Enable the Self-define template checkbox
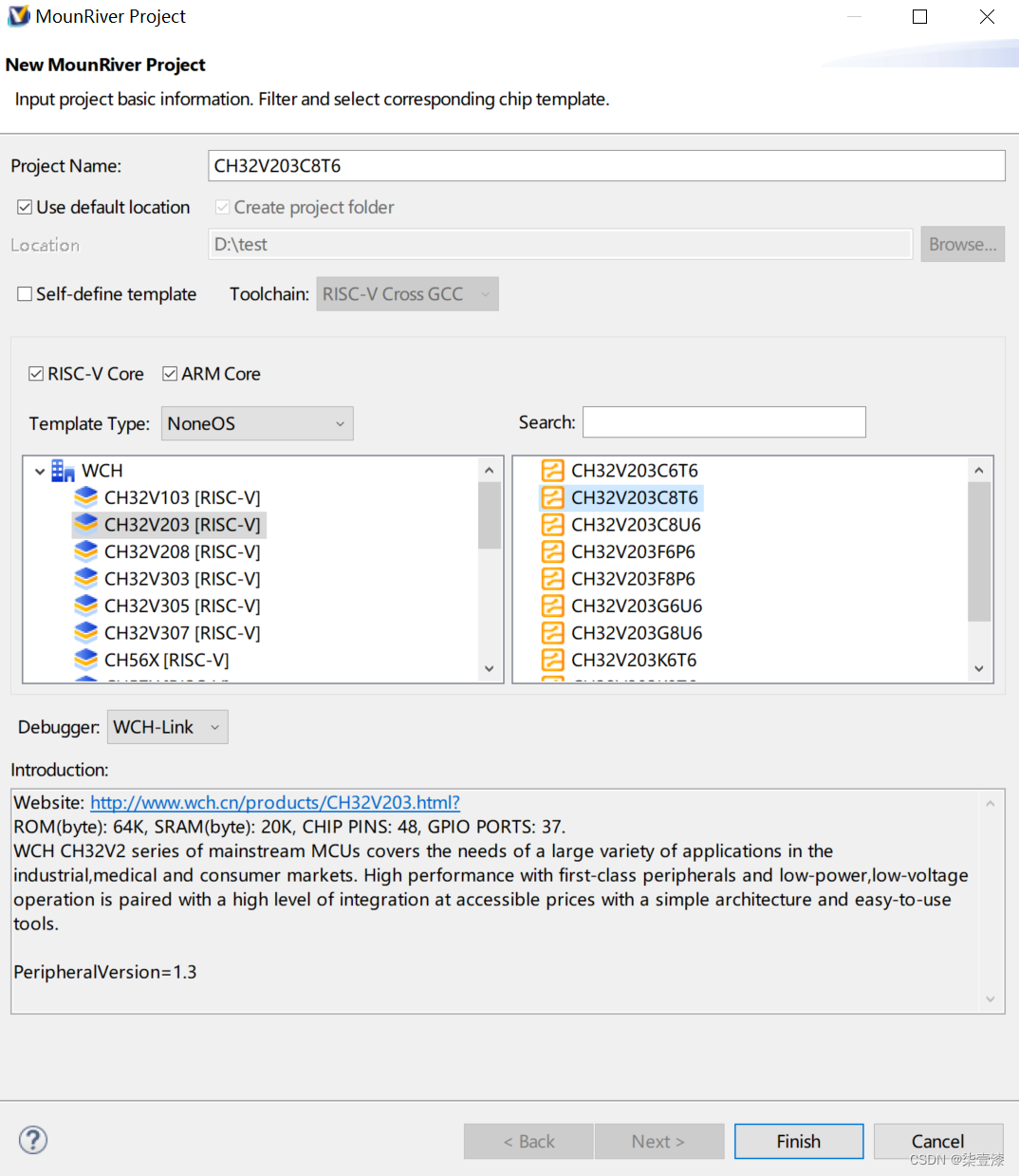Screen dimensions: 1019x1176 (x=25, y=294)
